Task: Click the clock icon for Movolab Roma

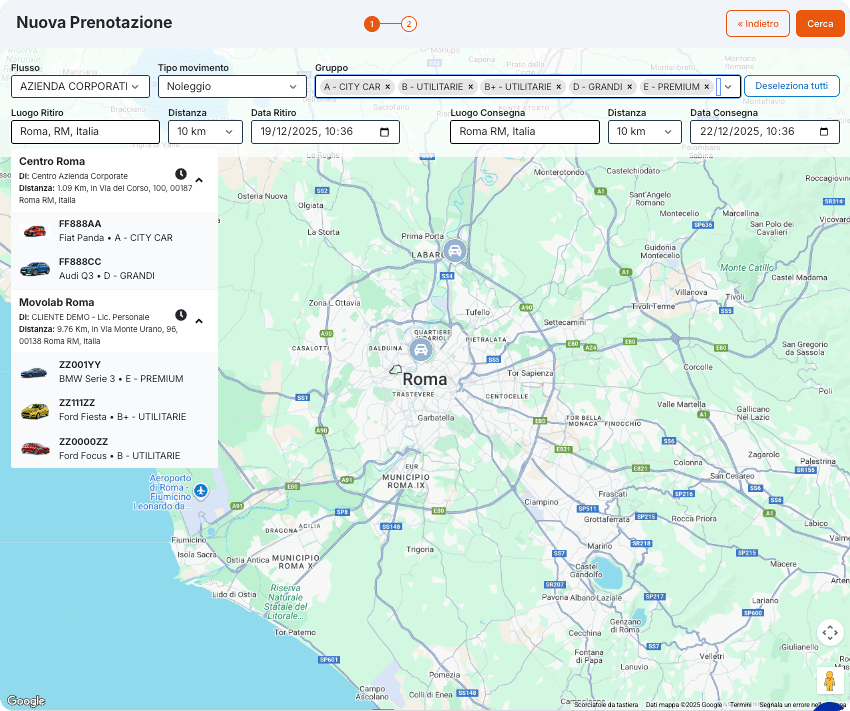Action: 181,315
